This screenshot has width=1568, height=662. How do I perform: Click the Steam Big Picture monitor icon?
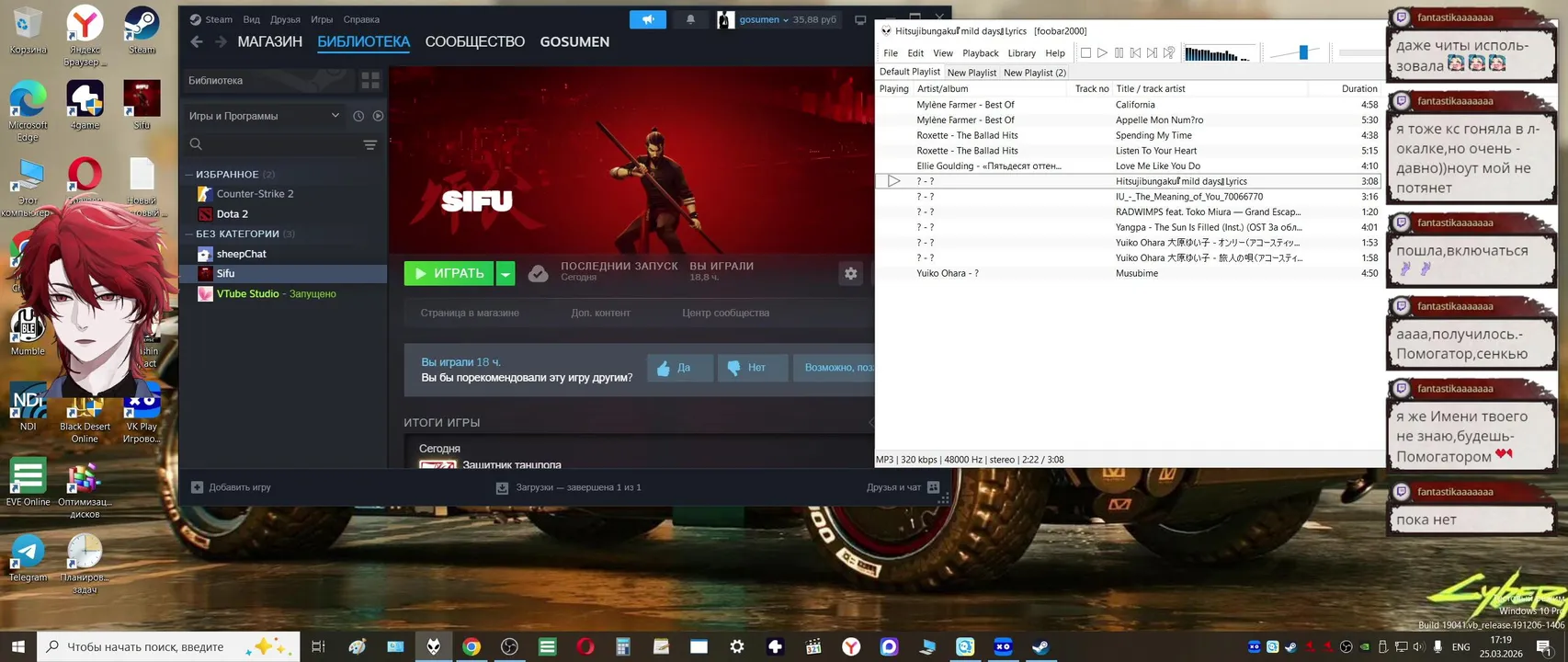860,19
